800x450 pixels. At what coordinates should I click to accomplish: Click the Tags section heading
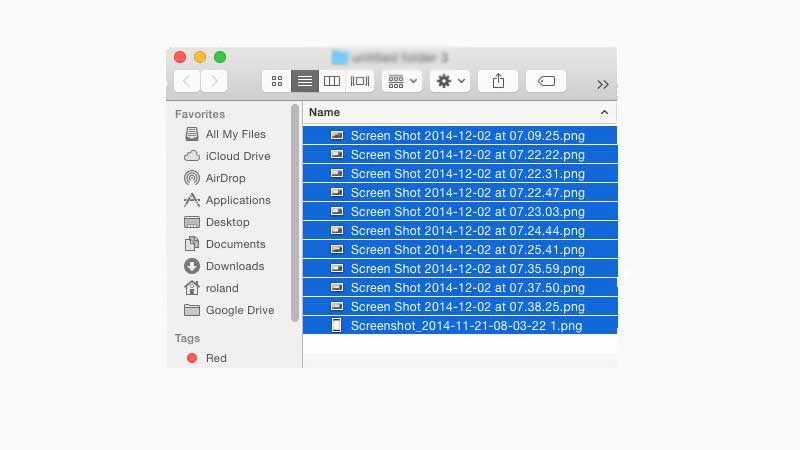coord(187,338)
